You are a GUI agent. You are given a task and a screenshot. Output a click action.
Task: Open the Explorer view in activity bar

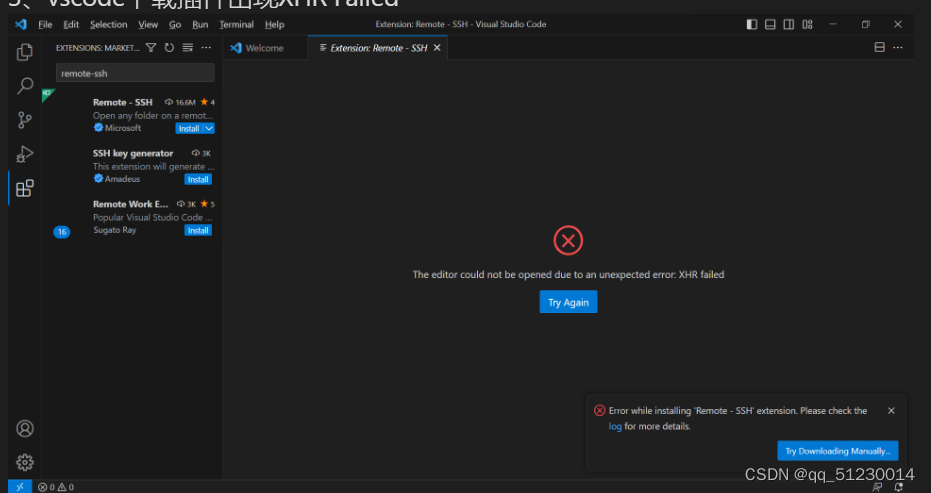pos(24,52)
